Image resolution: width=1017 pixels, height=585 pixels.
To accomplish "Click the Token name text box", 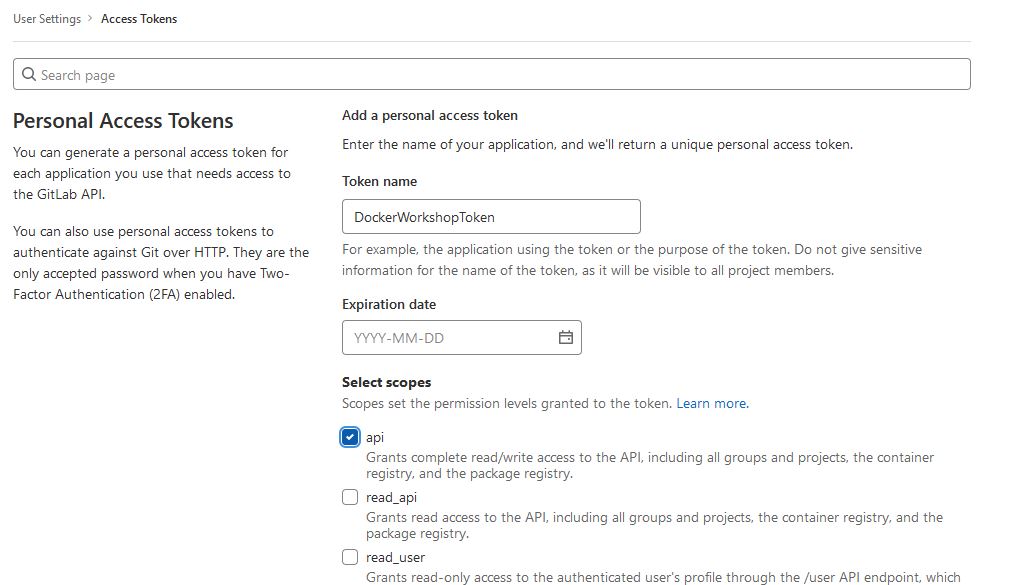I will tap(490, 217).
